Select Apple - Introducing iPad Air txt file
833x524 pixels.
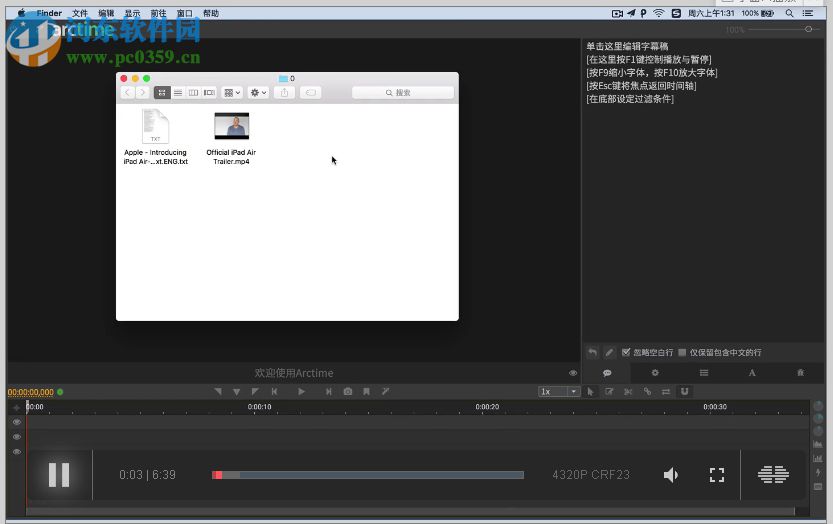point(156,137)
